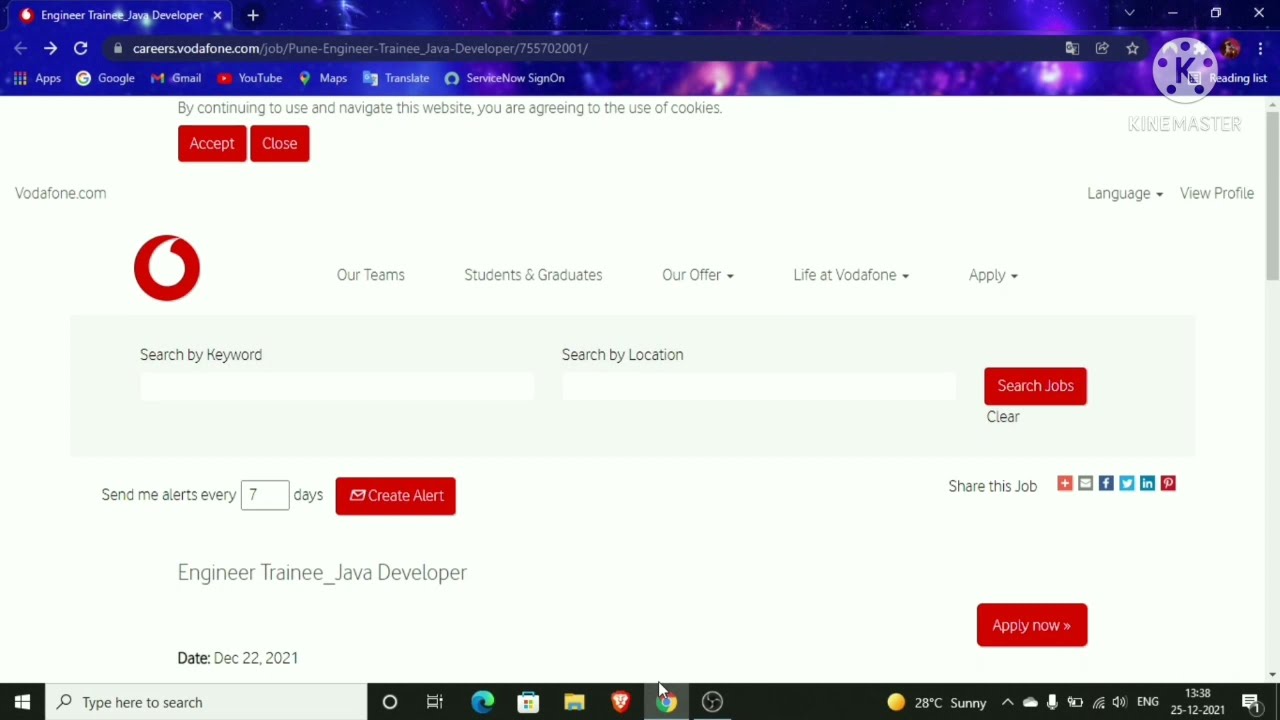Screen dimensions: 1280x720
Task: Open the taskbar clock showing 13:38
Action: coord(1198,702)
